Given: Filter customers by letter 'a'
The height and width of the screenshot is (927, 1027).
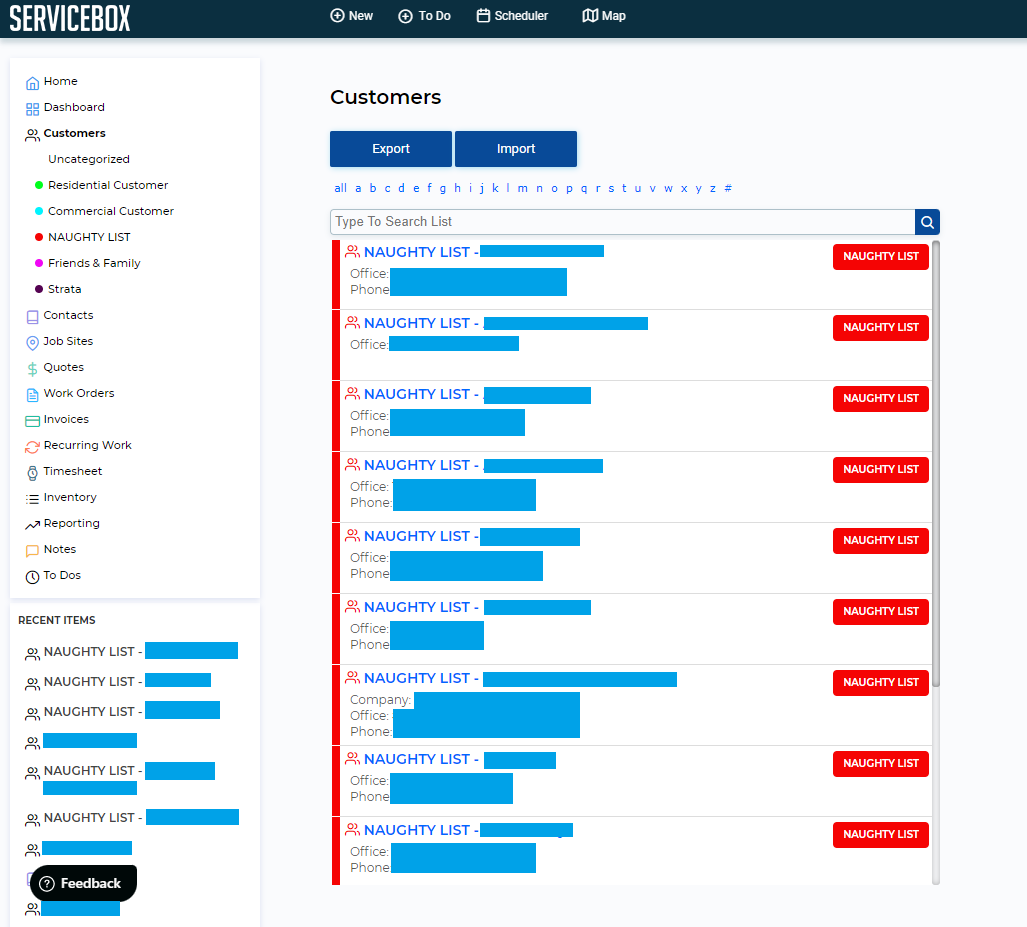Looking at the screenshot, I should click(358, 188).
